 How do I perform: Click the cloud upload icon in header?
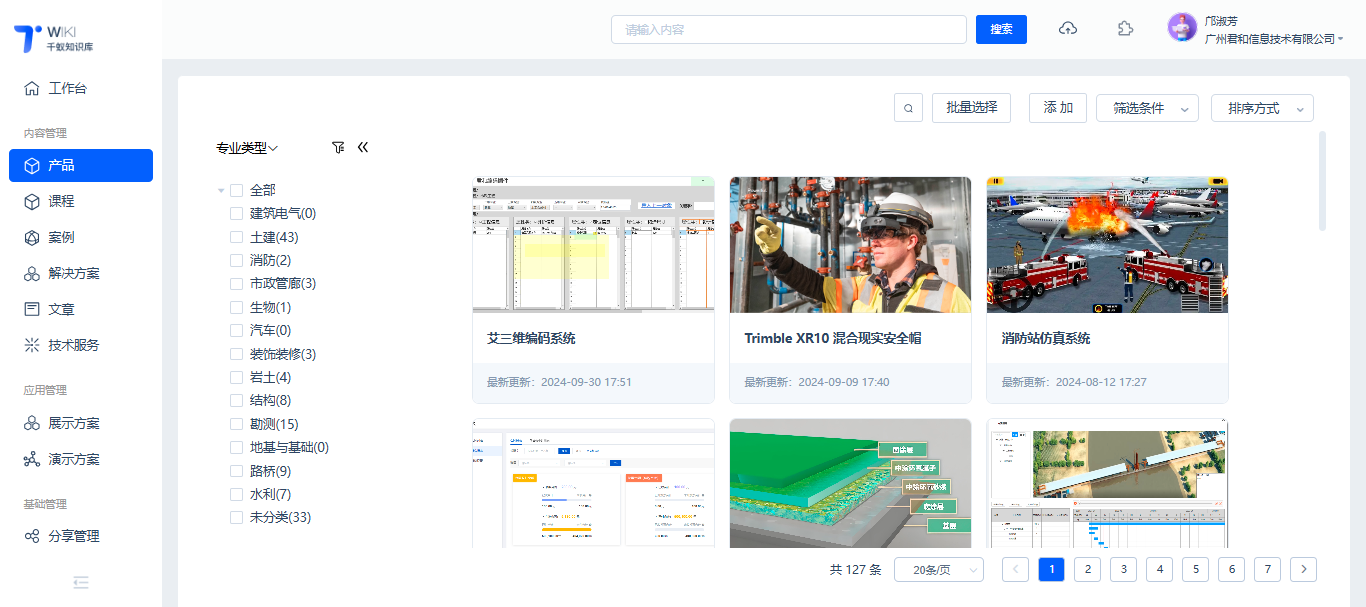(1068, 29)
